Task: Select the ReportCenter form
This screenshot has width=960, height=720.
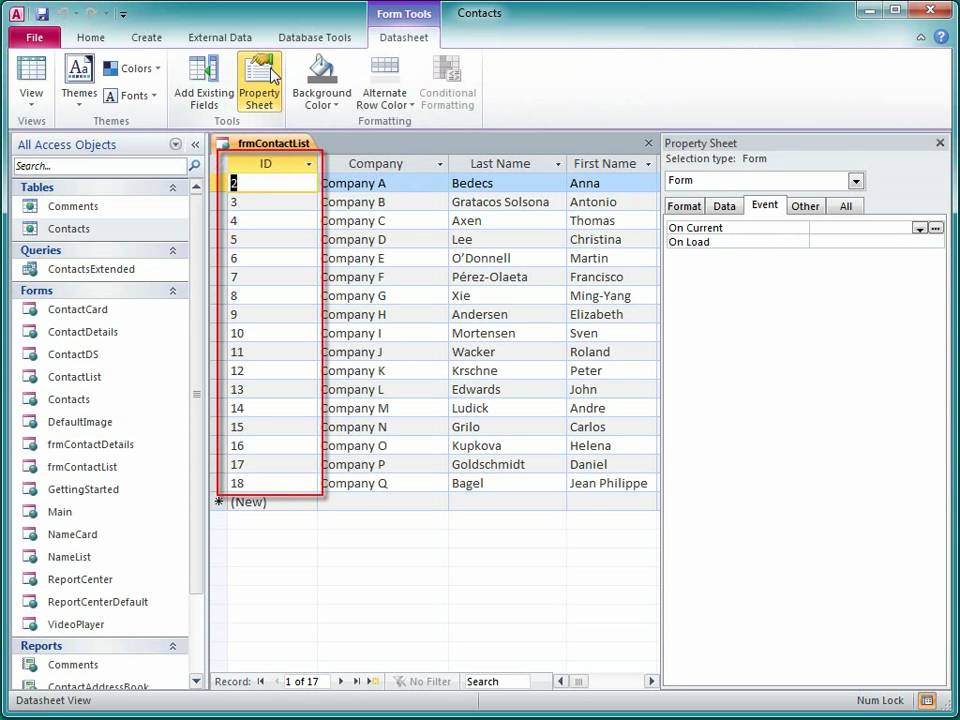Action: (100, 579)
